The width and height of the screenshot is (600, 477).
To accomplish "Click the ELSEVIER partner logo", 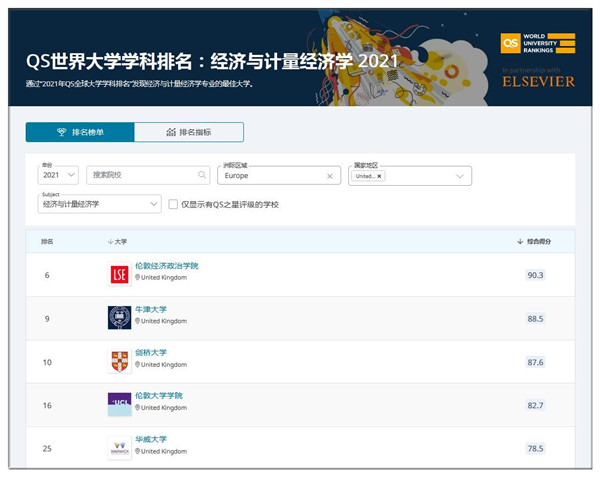I will click(538, 81).
